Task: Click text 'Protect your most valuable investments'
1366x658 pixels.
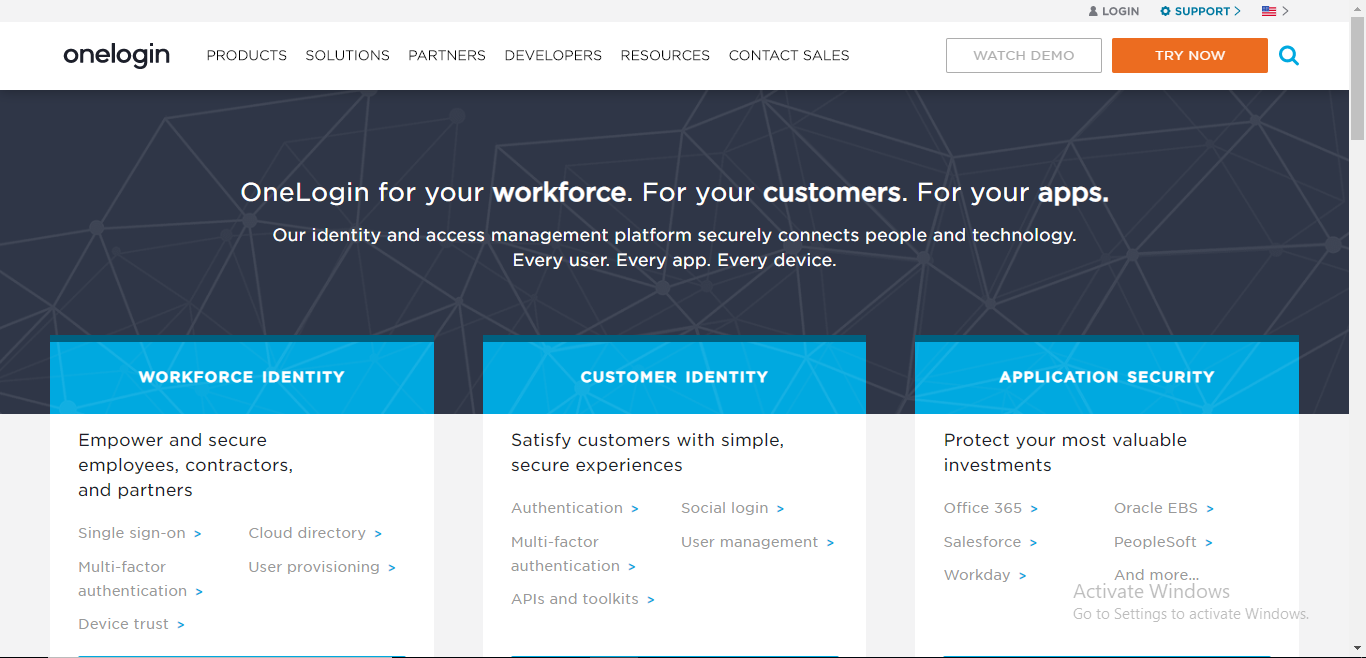Action: pos(1065,452)
